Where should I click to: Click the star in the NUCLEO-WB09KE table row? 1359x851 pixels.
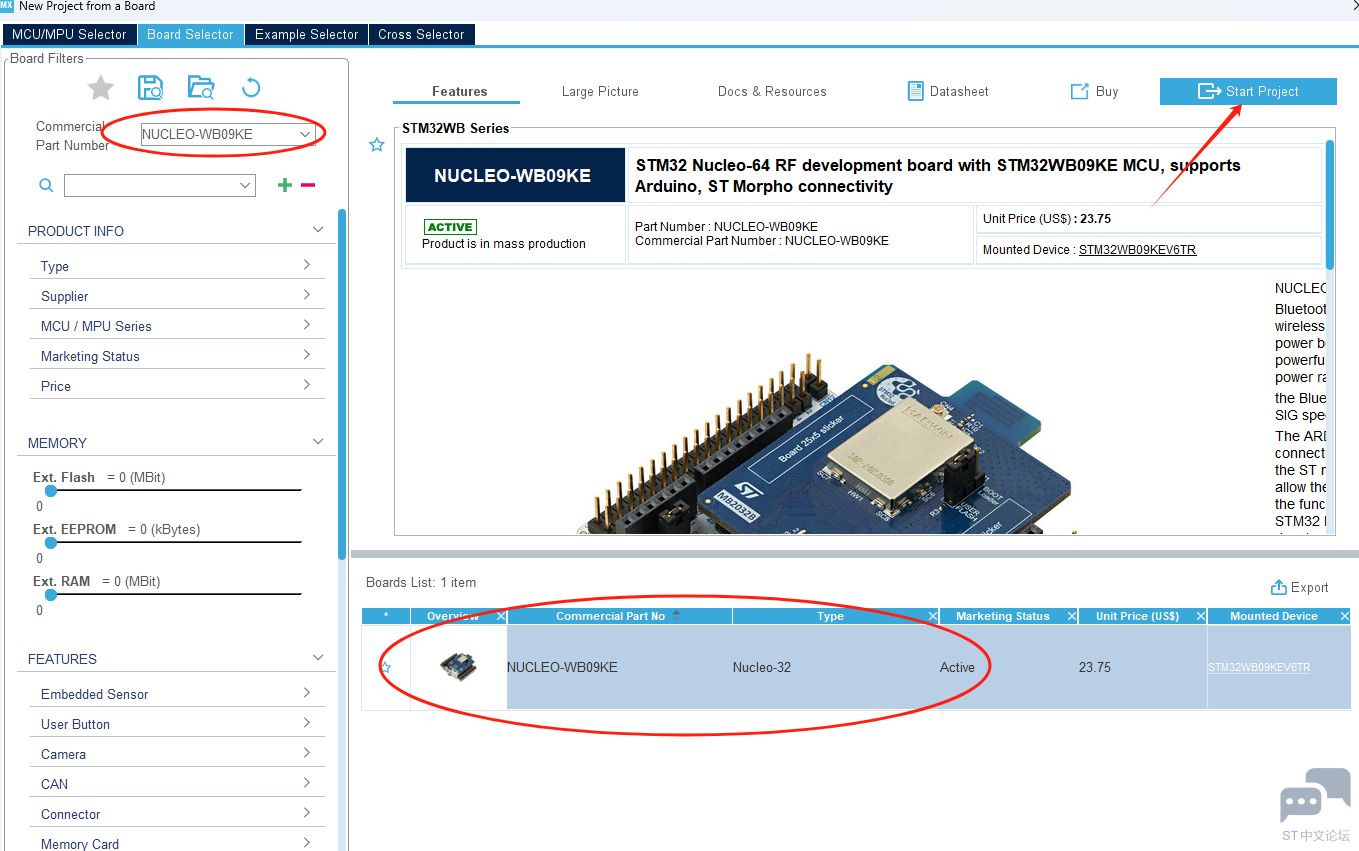pyautogui.click(x=386, y=667)
